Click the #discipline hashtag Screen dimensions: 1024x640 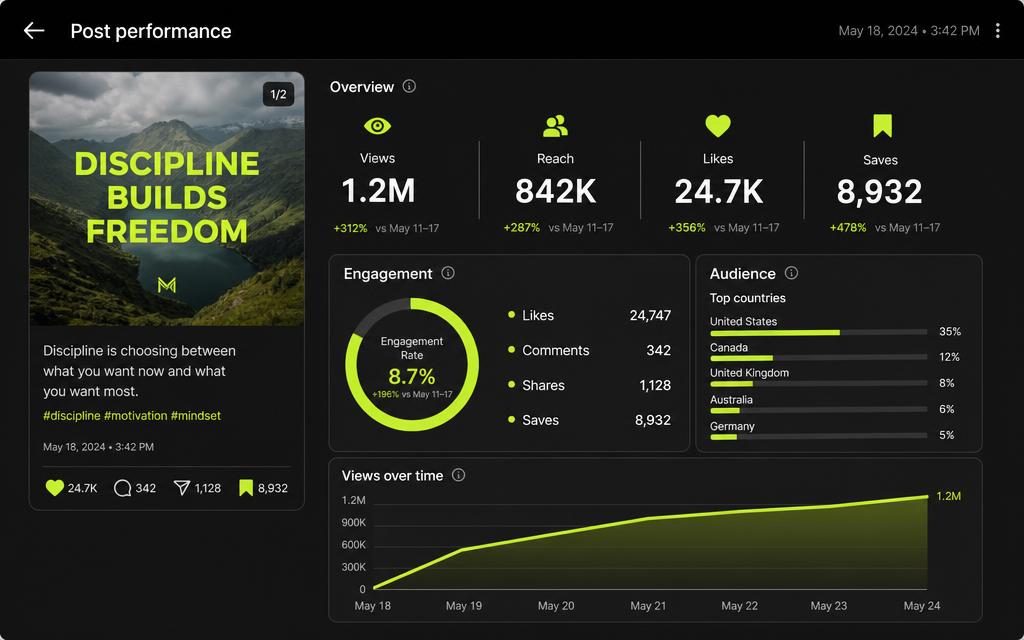72,415
